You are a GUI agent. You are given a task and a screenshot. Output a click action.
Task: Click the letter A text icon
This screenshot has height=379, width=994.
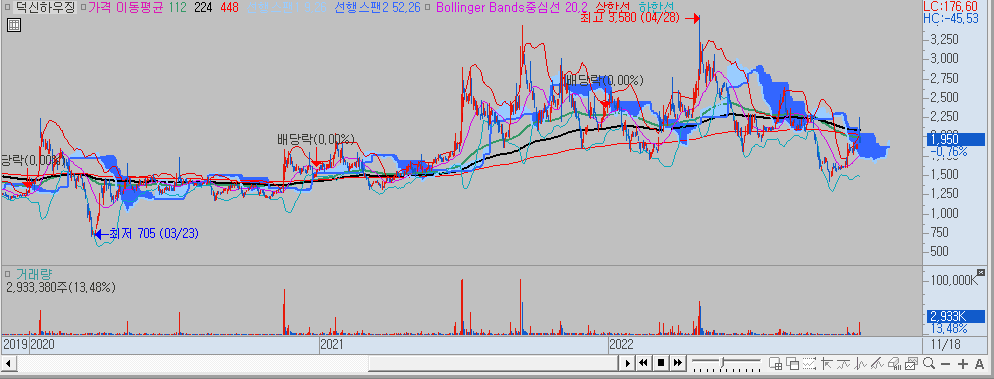click(979, 364)
